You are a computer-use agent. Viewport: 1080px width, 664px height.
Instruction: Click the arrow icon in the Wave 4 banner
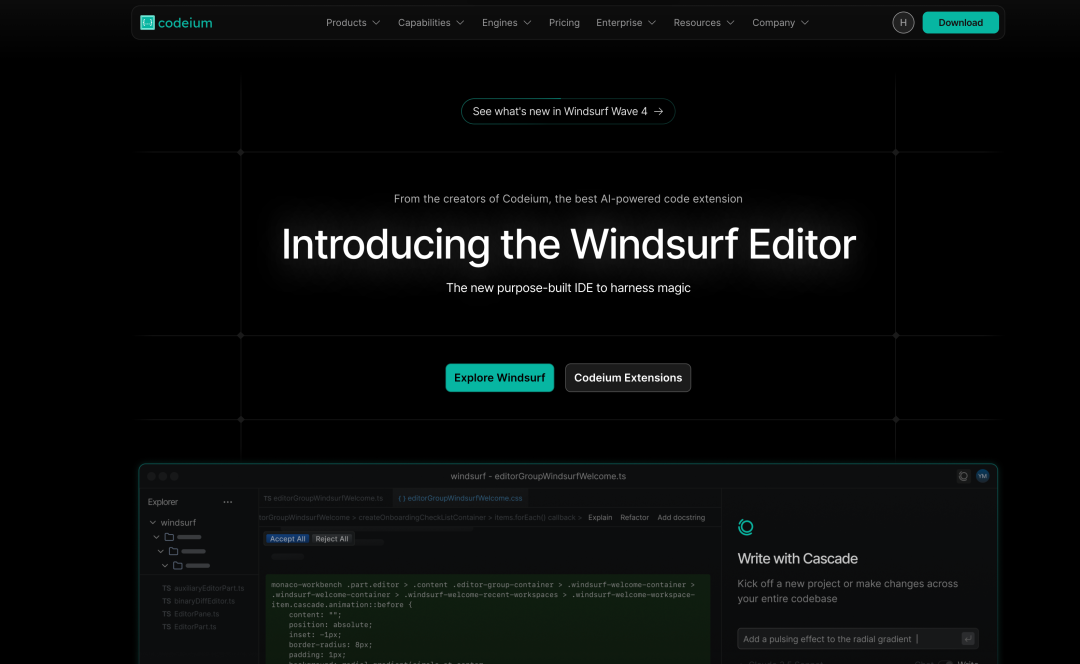(658, 112)
